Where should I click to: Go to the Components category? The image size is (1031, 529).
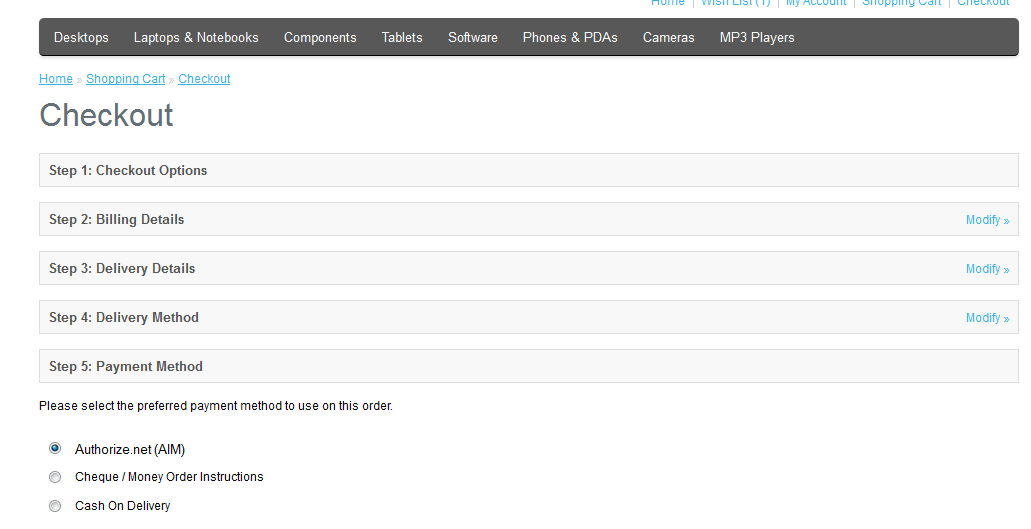(320, 38)
